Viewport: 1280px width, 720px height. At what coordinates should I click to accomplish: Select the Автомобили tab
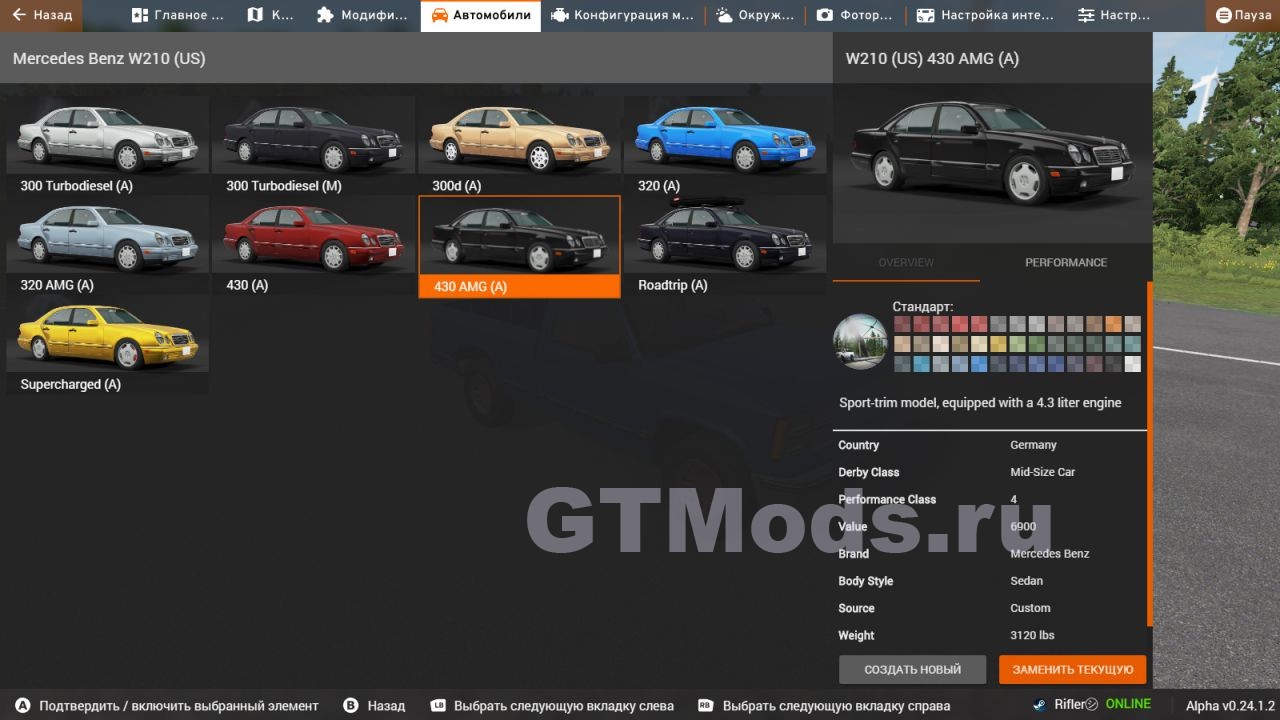481,15
